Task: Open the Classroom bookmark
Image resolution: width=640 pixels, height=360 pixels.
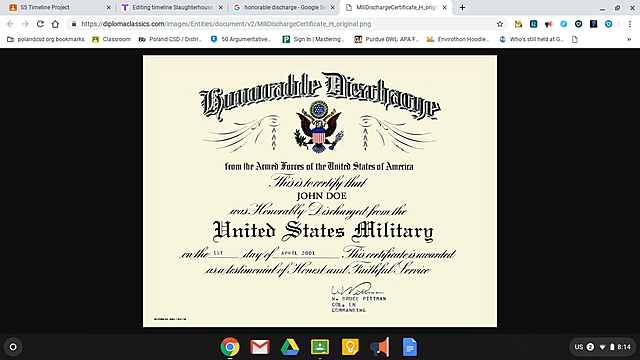Action: [x=111, y=39]
